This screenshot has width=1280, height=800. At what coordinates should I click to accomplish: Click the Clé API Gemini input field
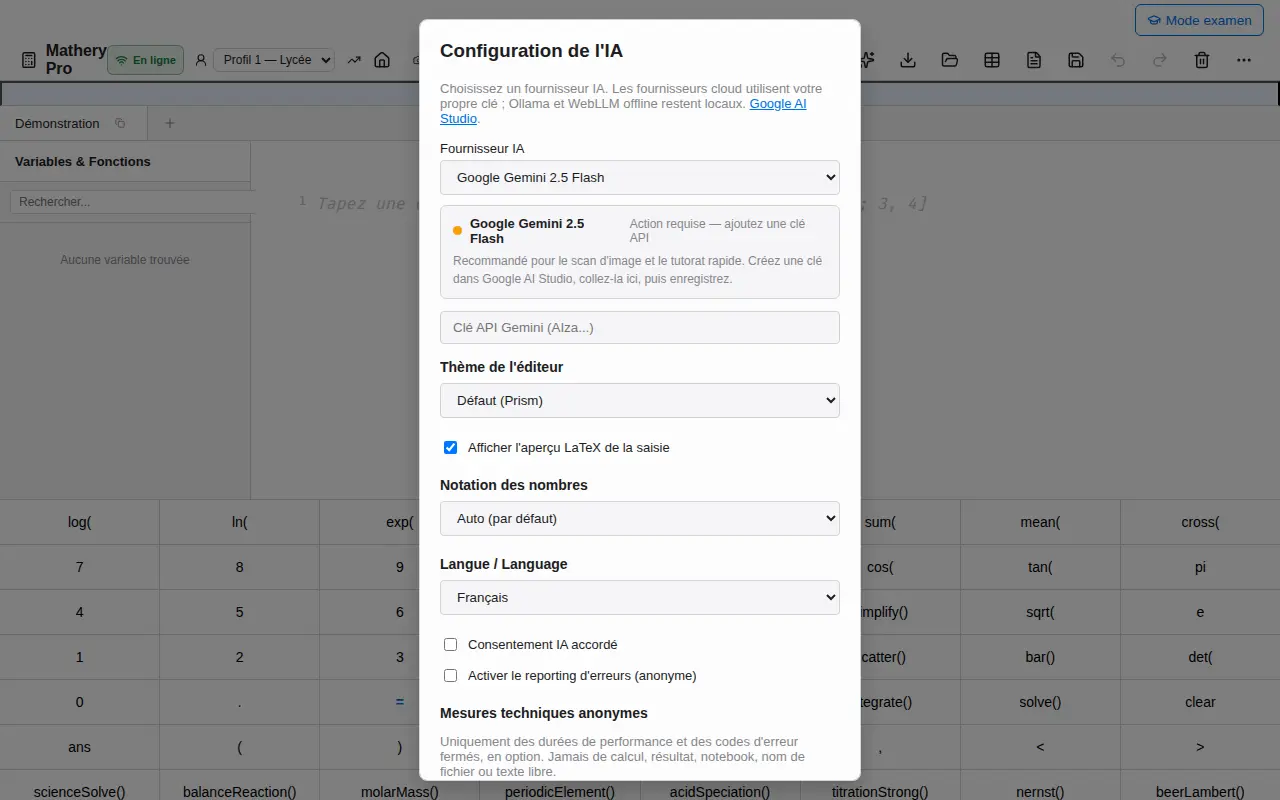point(640,328)
